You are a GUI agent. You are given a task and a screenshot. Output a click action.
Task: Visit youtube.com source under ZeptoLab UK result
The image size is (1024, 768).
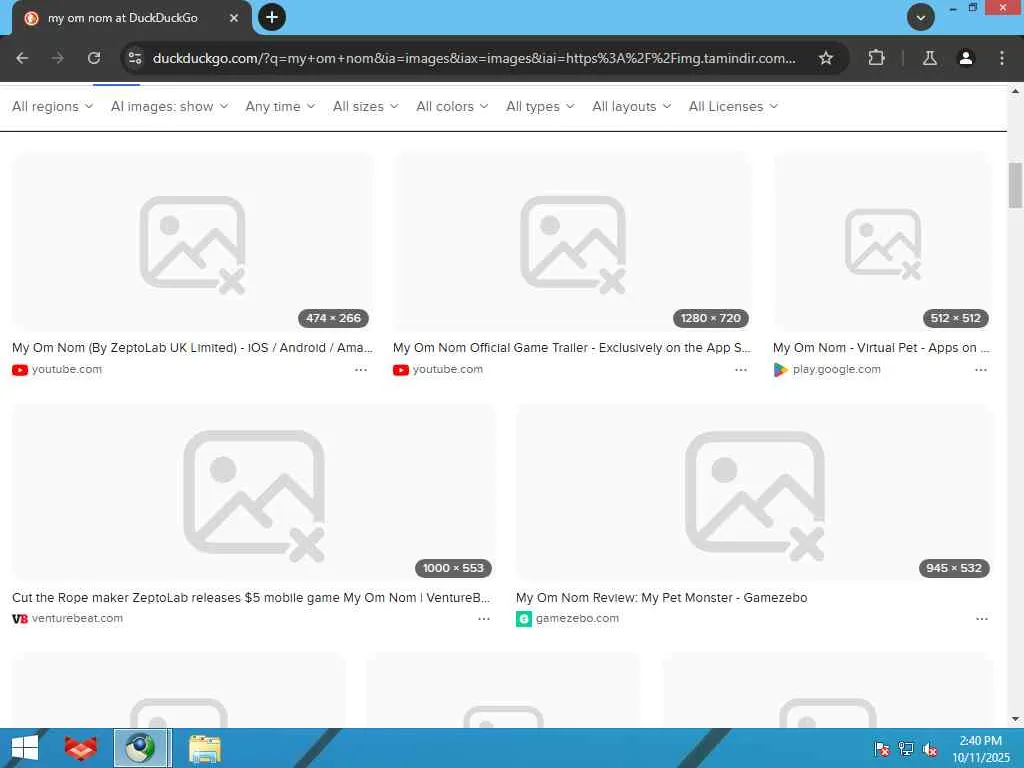tap(67, 370)
